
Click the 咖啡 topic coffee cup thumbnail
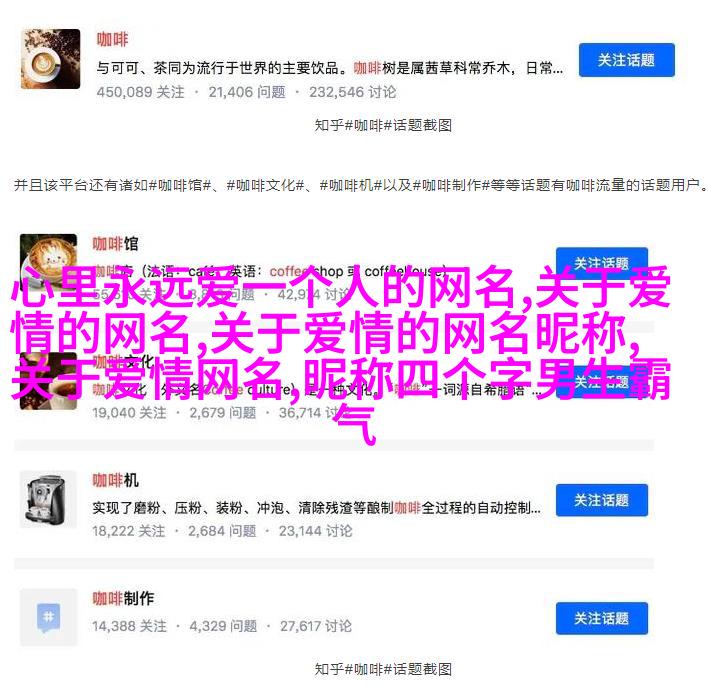click(x=51, y=59)
